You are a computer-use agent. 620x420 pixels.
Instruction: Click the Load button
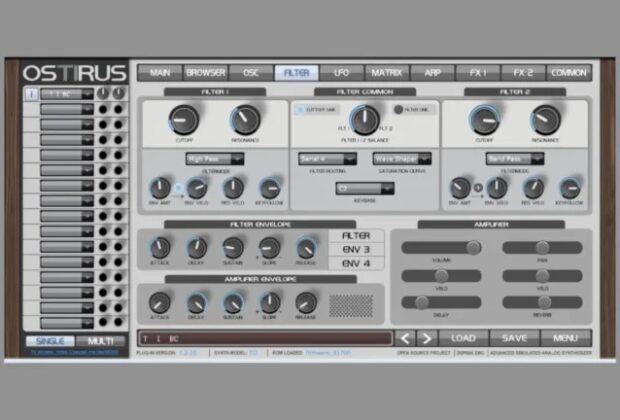click(463, 339)
